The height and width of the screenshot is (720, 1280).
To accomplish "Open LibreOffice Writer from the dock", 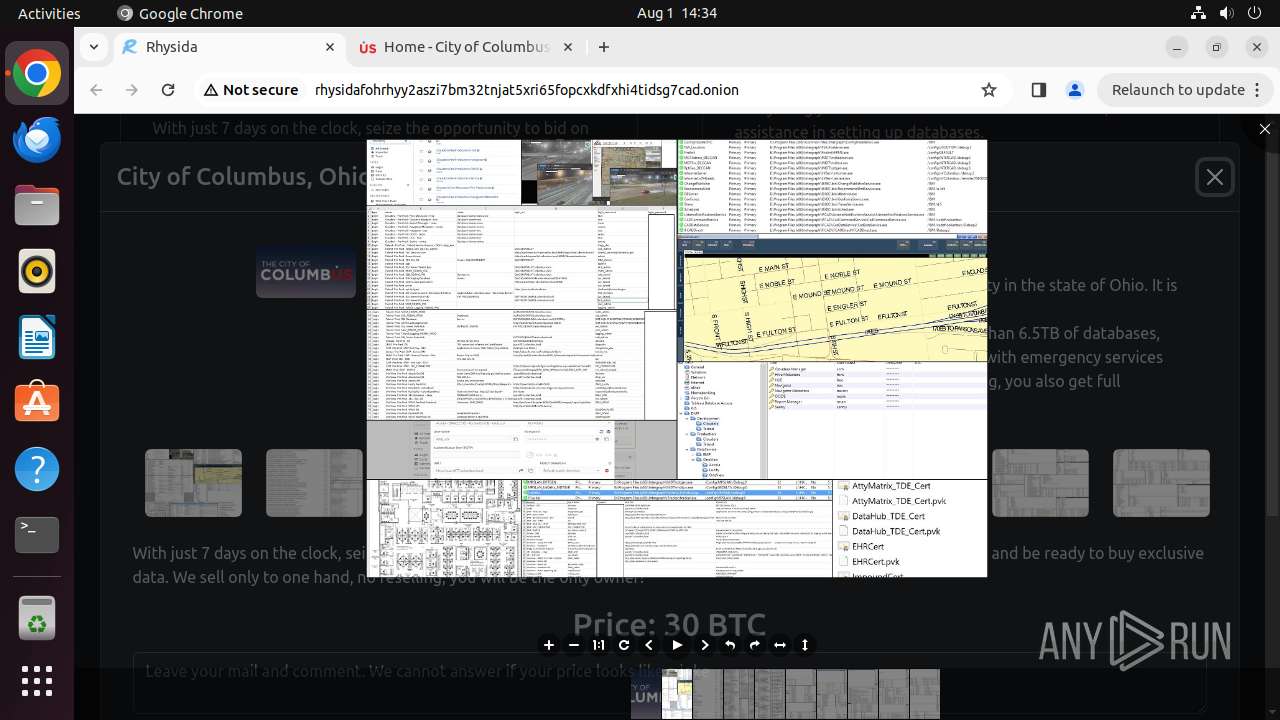I will tap(37, 338).
